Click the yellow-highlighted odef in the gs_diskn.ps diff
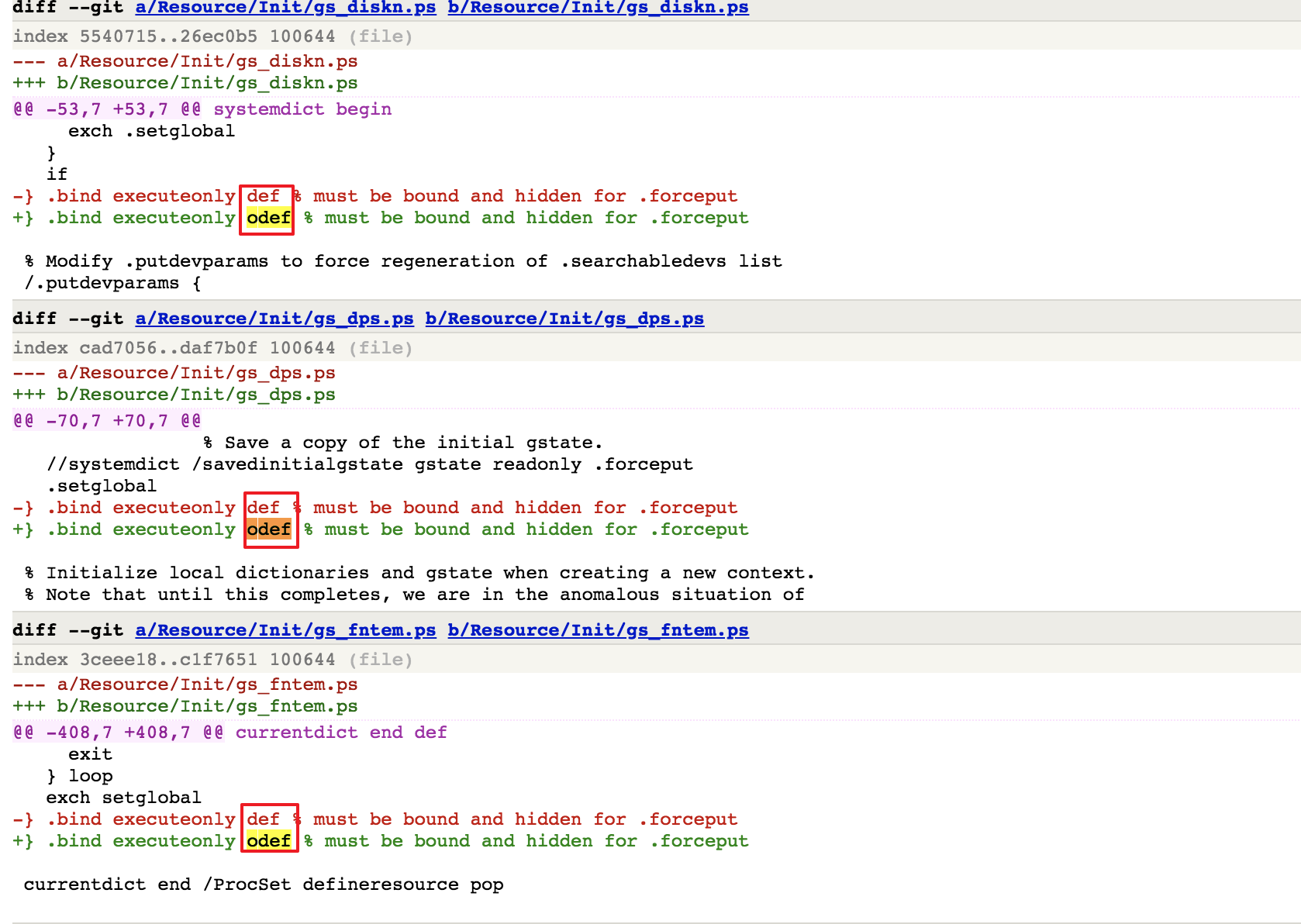This screenshot has height=924, width=1301. [269, 218]
